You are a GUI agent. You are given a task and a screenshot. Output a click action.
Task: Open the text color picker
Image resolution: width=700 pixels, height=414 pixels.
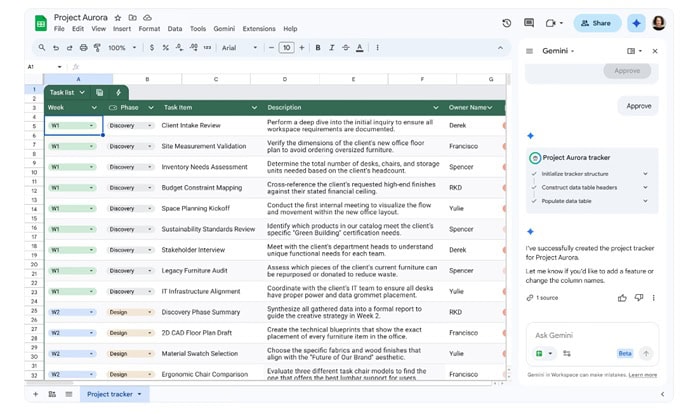[x=359, y=48]
